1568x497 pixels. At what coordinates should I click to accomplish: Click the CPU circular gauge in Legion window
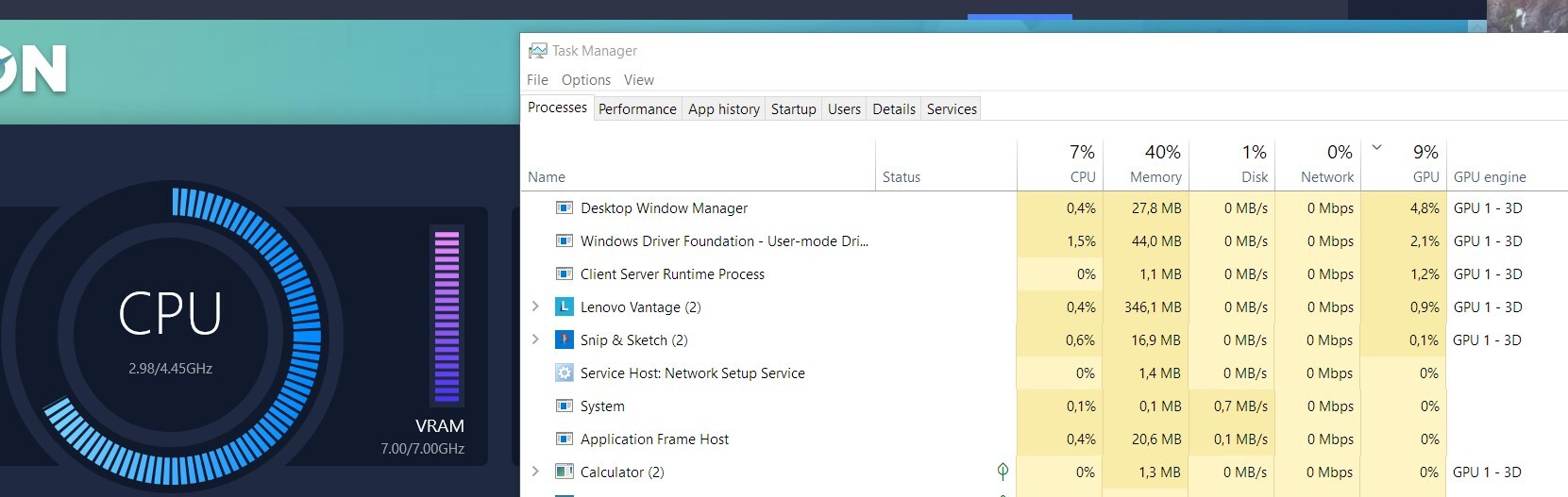[171, 337]
